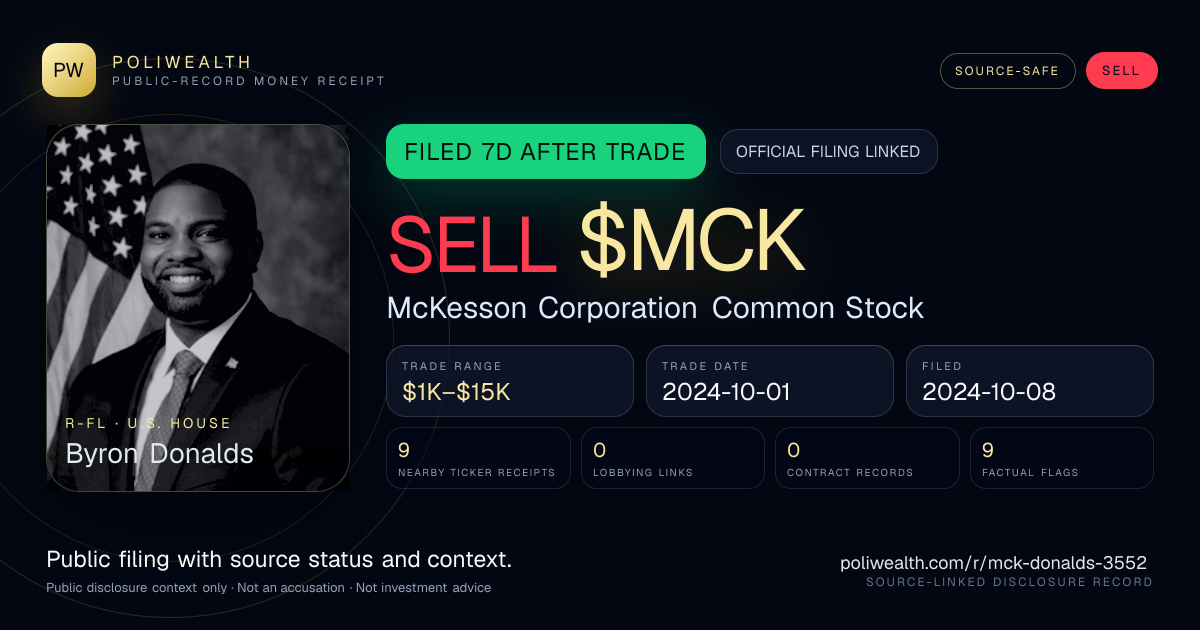This screenshot has height=630, width=1200.
Task: Open the Trade Range $1K–$15K card
Action: pyautogui.click(x=510, y=381)
